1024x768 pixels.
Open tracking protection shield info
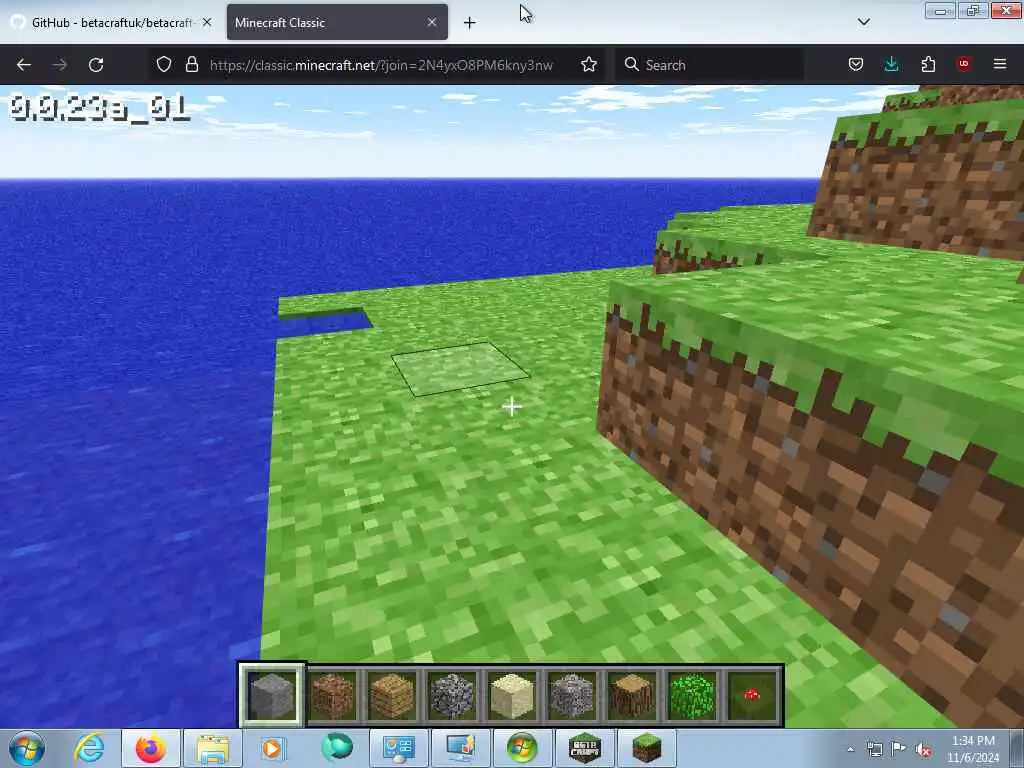tap(164, 64)
